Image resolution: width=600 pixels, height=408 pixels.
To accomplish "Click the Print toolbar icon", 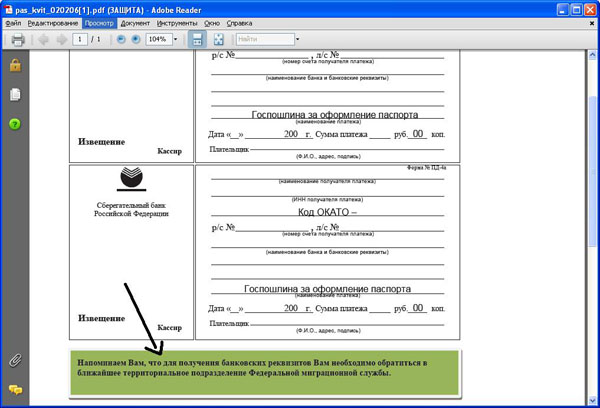I will (18, 39).
